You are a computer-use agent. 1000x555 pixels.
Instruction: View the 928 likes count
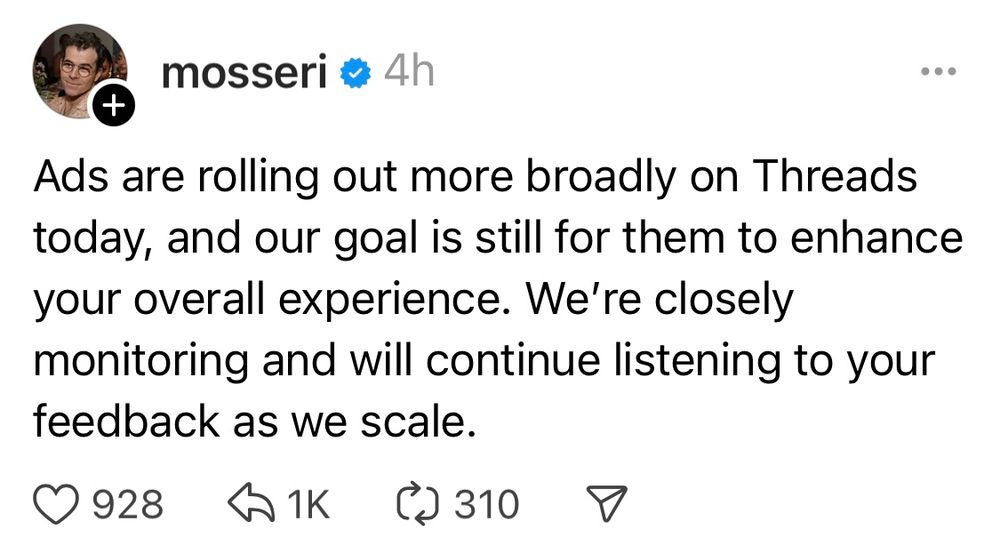click(128, 505)
